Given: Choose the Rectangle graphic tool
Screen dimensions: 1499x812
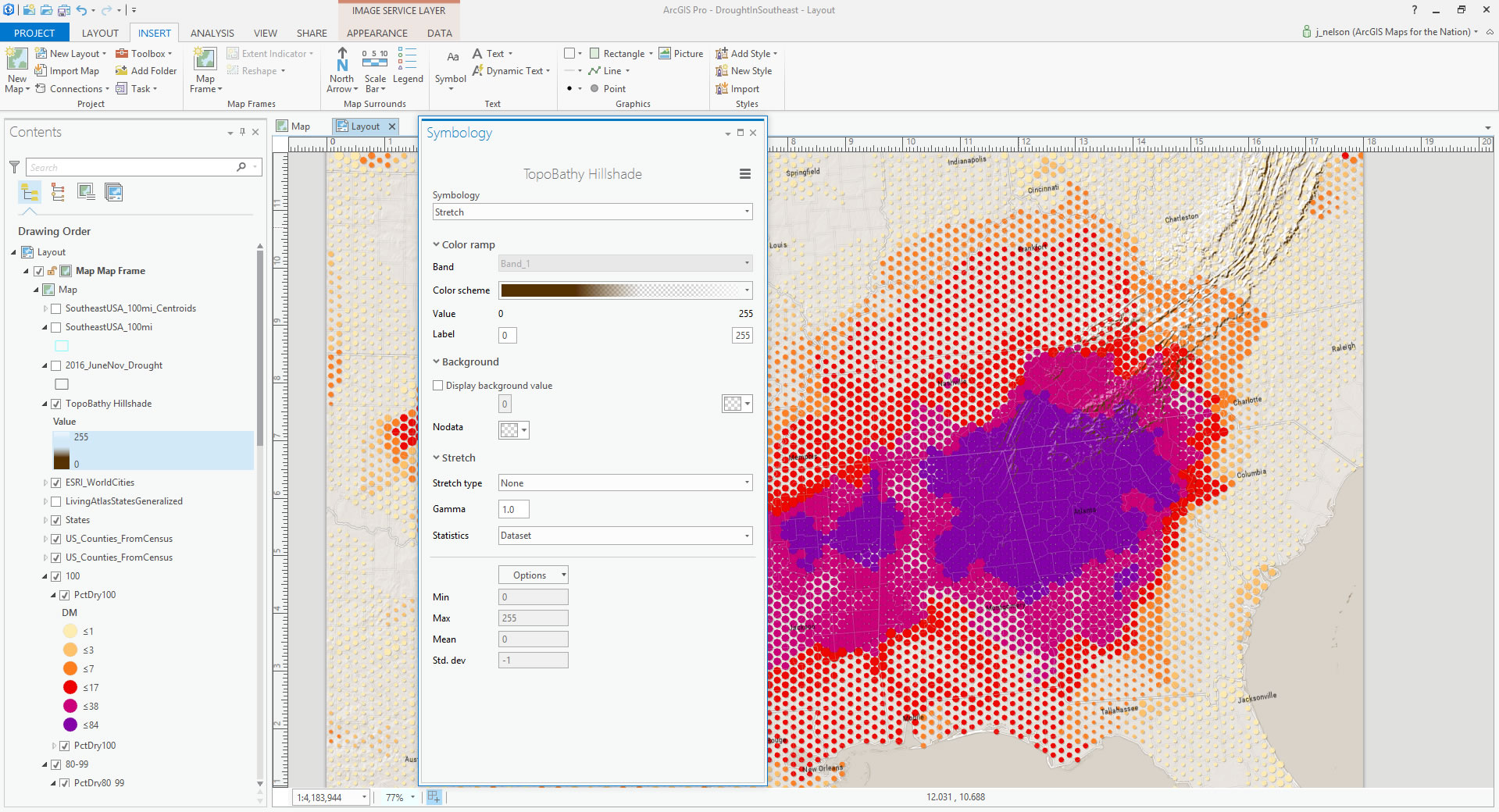Looking at the screenshot, I should click(616, 54).
